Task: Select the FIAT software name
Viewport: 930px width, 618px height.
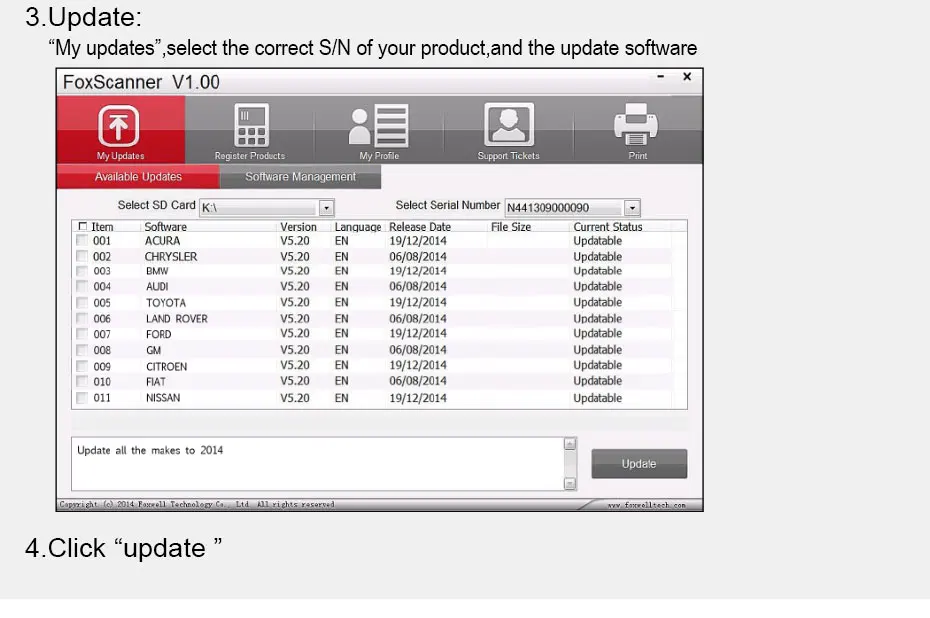Action: coord(156,381)
